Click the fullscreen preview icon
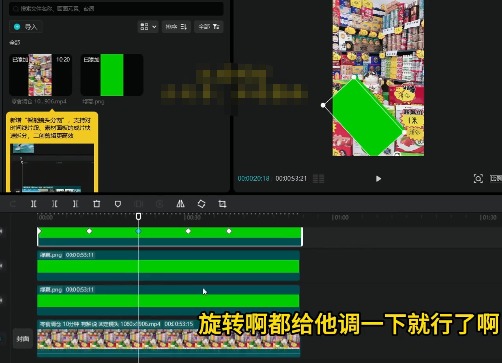This screenshot has height=363, width=502. 478,179
